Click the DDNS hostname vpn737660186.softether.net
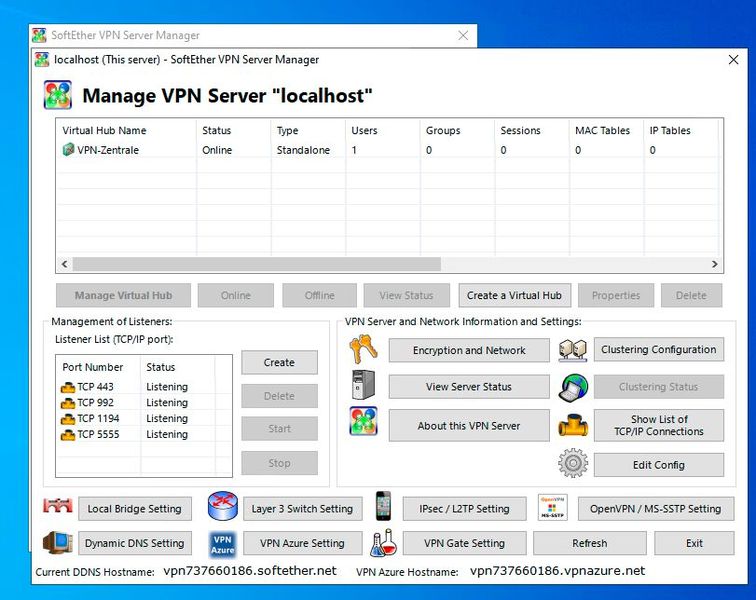756x600 pixels. pyautogui.click(x=250, y=571)
